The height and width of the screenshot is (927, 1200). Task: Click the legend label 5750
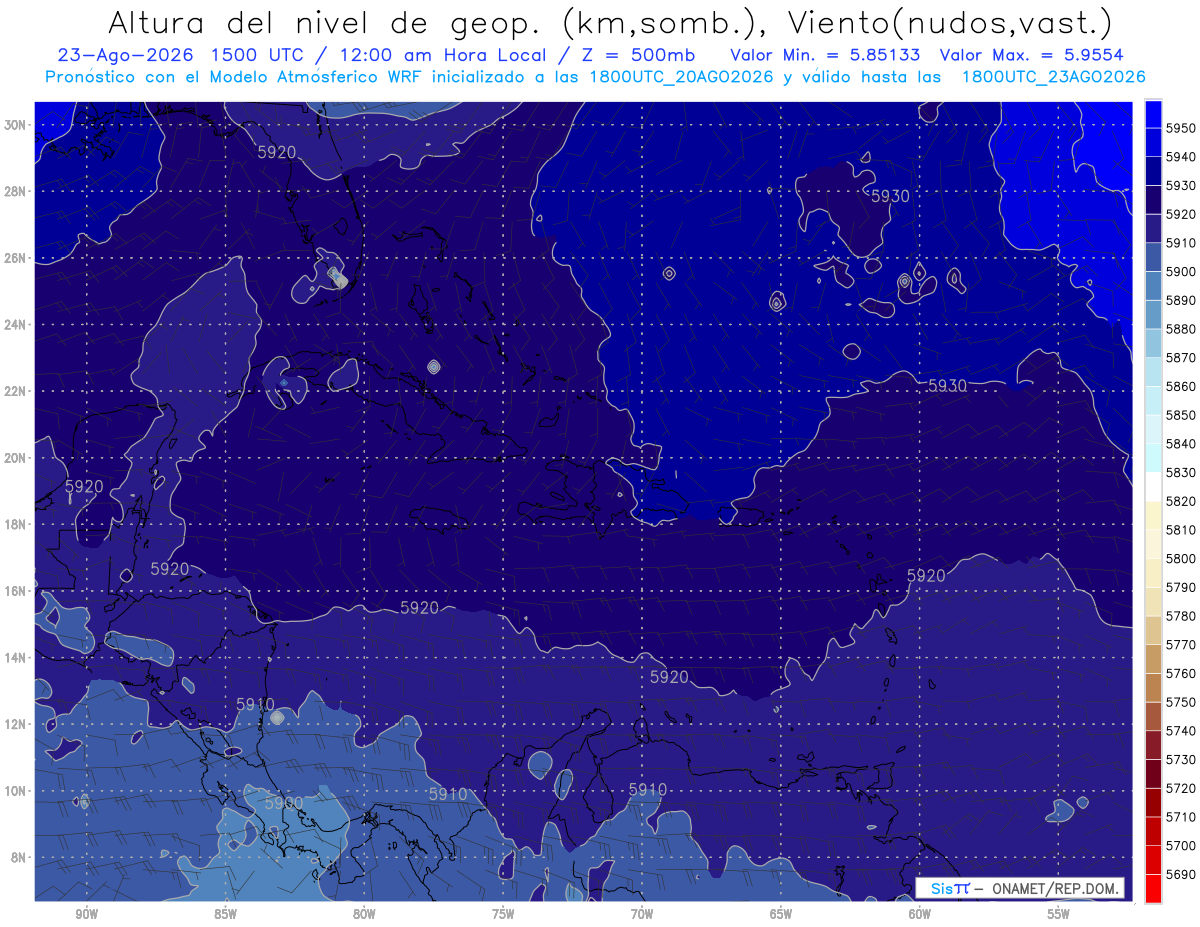click(1180, 702)
